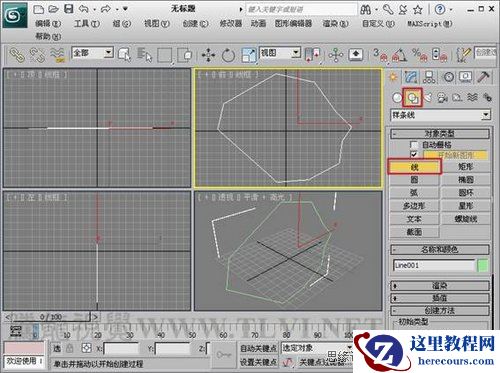Click the New Scene icon in the quick access toolbar
This screenshot has height=373, width=500.
pyautogui.click(x=39, y=9)
